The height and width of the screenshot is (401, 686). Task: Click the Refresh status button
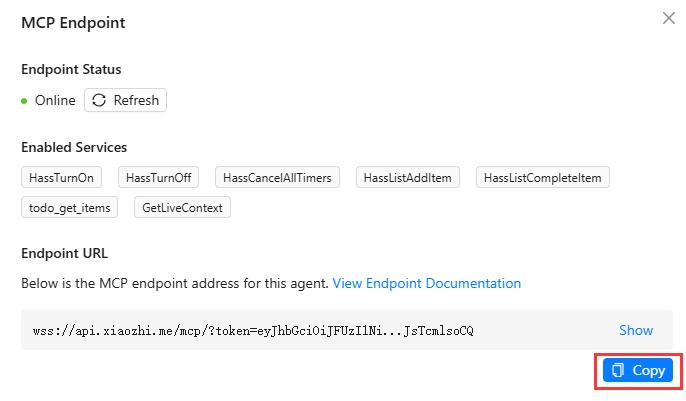point(125,100)
